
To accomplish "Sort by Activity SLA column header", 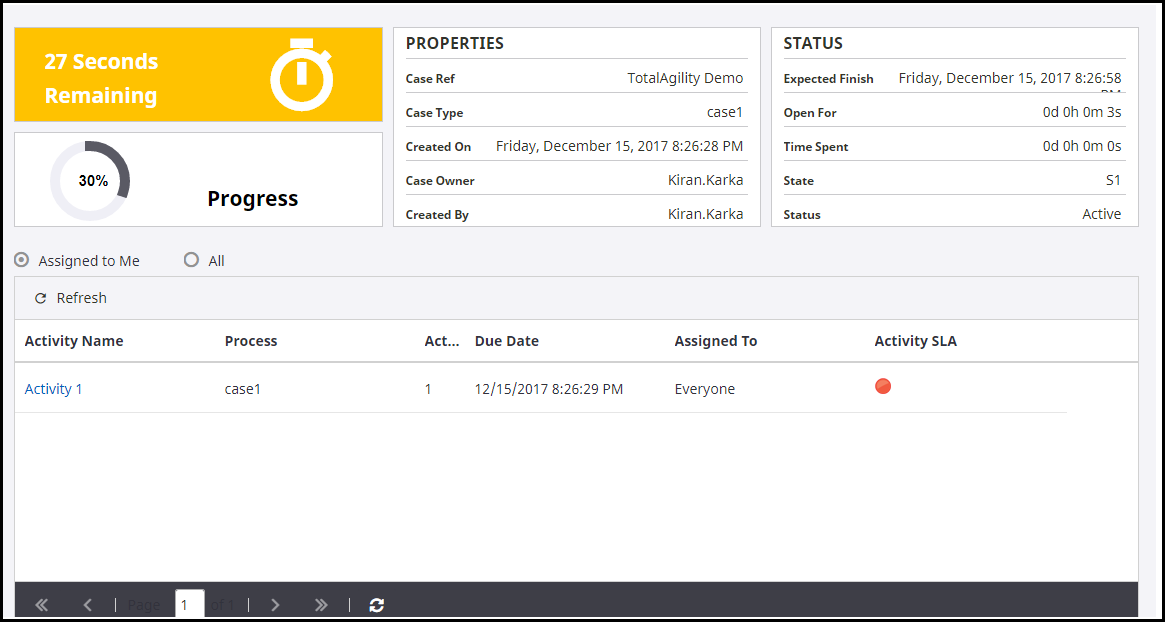I will [915, 341].
